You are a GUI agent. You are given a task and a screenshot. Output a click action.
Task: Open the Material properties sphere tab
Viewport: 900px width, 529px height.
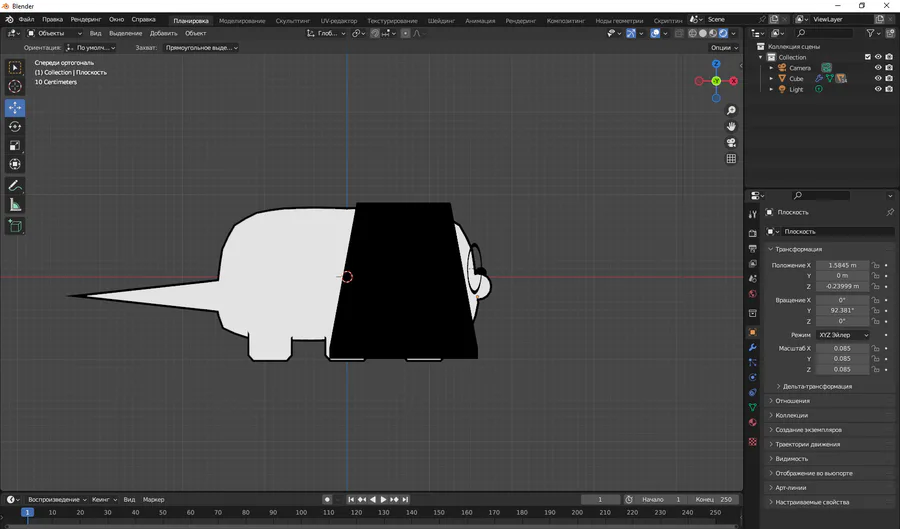[x=752, y=422]
